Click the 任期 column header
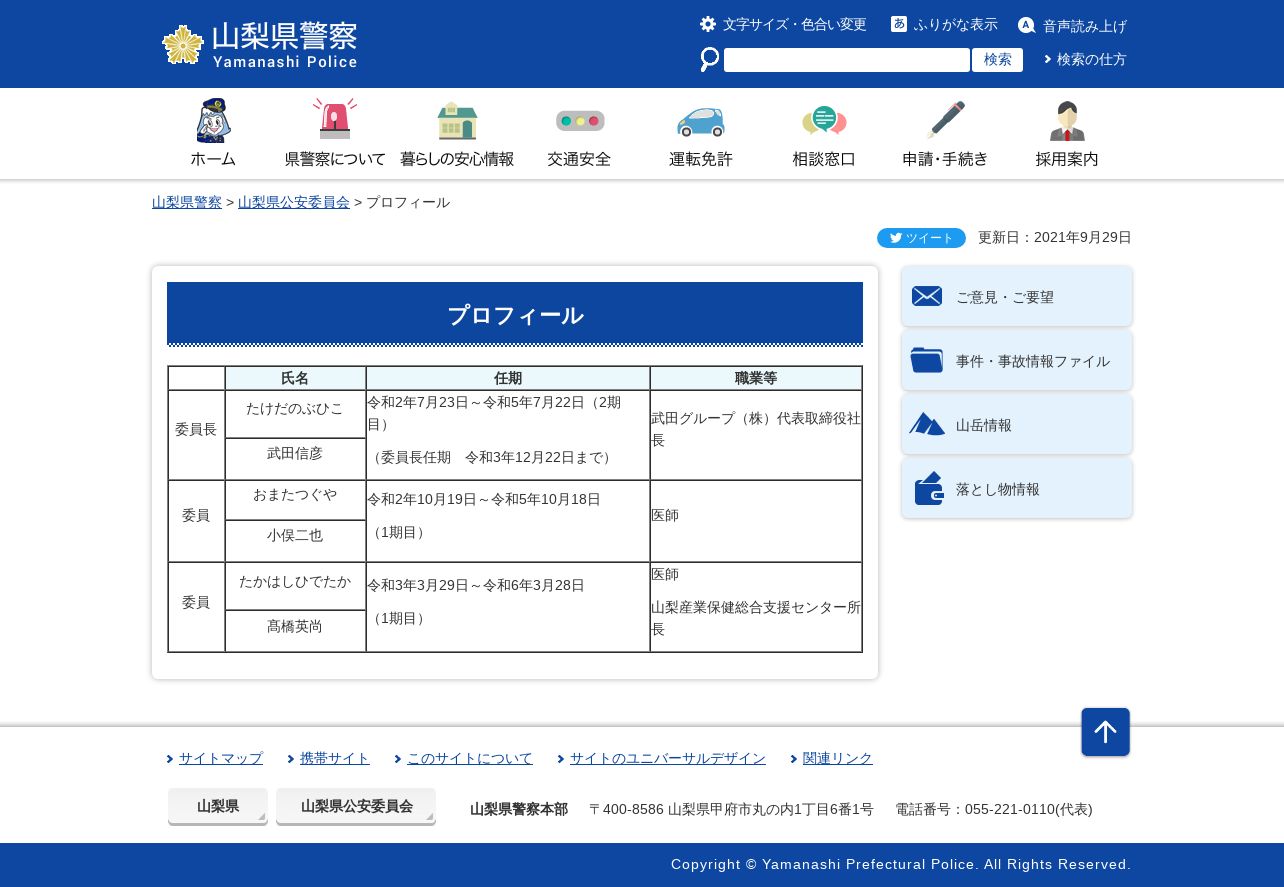Image resolution: width=1284 pixels, height=887 pixels. tap(508, 378)
